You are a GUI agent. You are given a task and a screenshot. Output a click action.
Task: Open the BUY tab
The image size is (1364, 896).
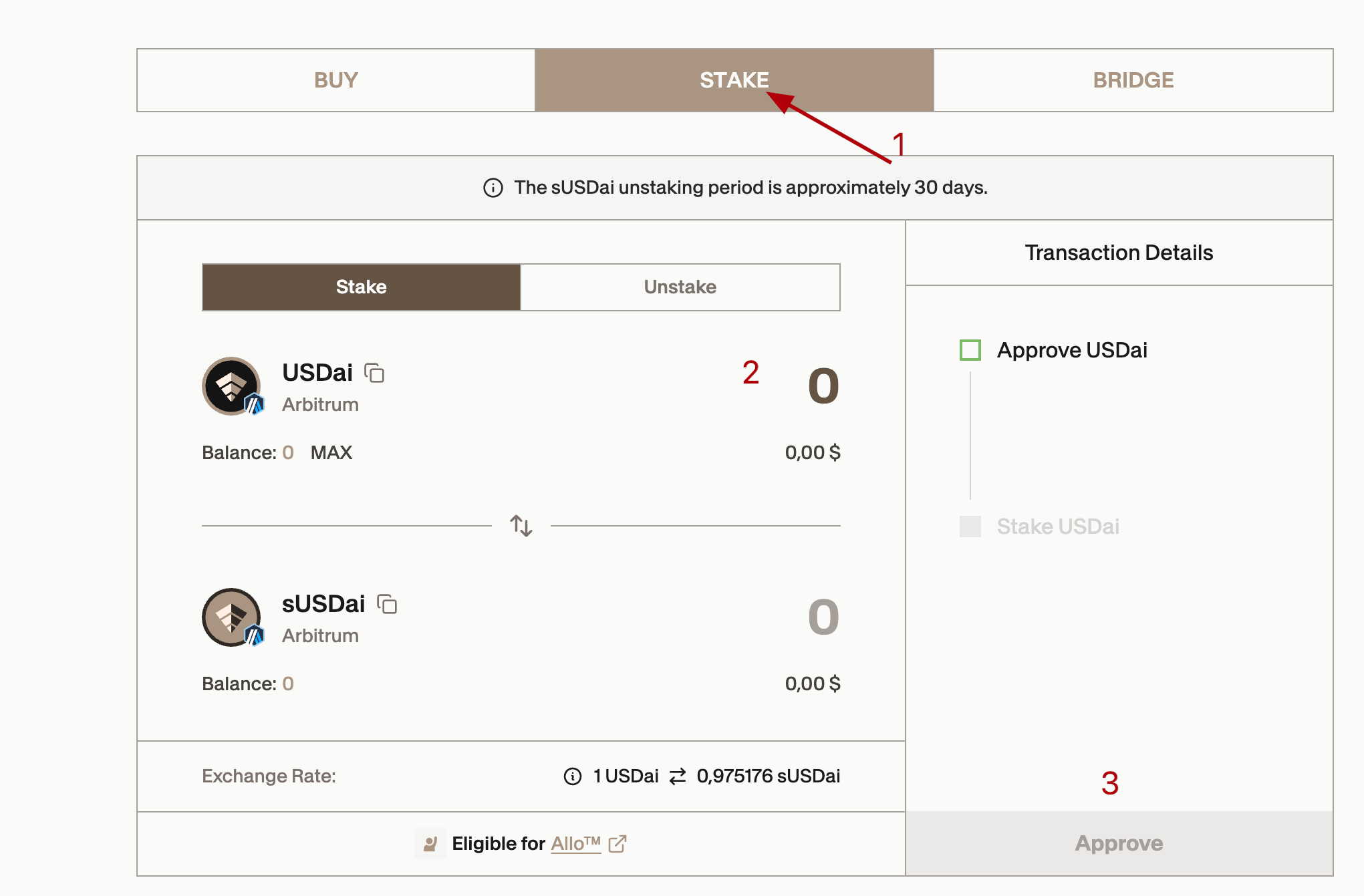click(x=336, y=80)
